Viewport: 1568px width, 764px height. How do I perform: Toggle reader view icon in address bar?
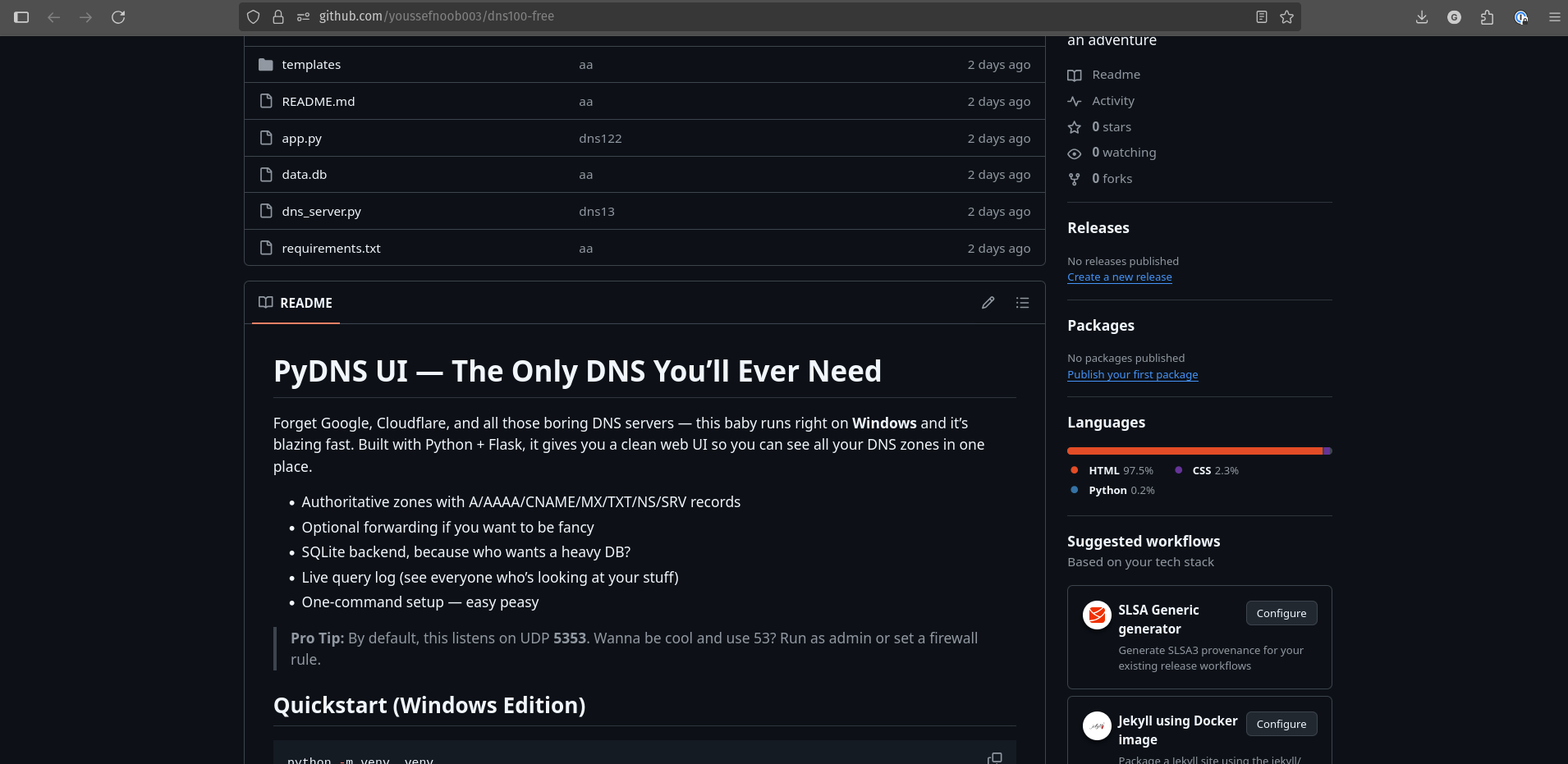coord(1262,17)
